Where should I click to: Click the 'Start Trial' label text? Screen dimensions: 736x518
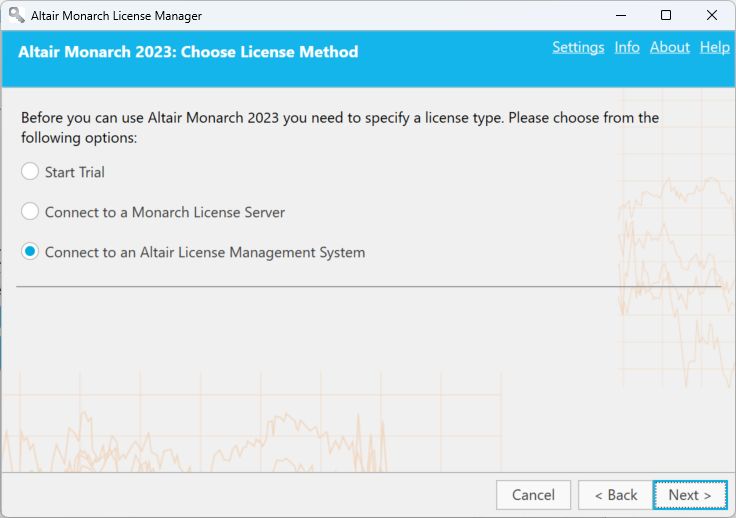click(x=75, y=172)
